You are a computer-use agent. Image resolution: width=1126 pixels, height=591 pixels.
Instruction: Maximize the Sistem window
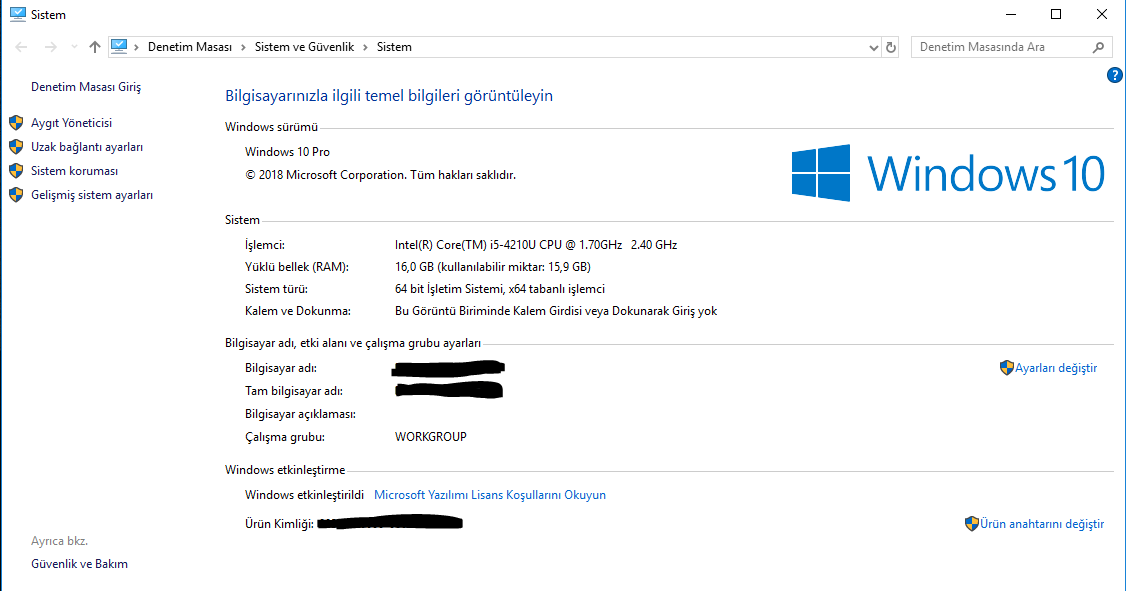pos(1056,14)
